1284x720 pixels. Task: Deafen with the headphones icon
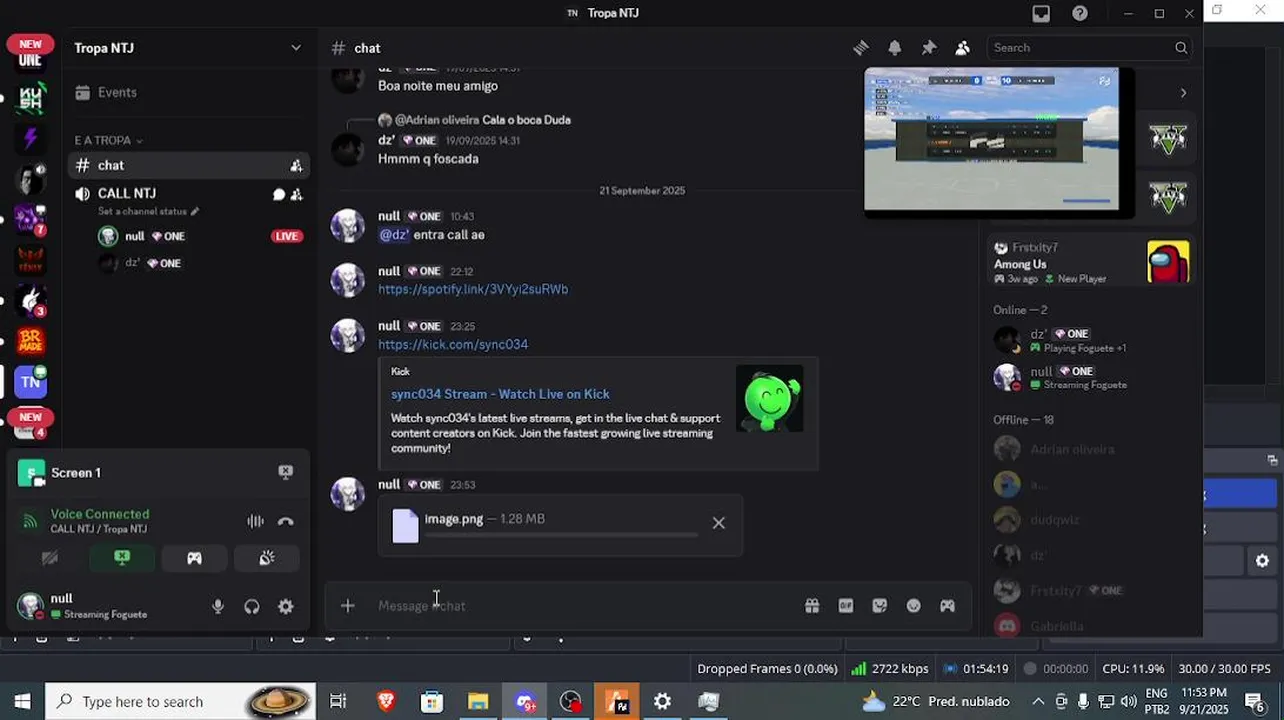pyautogui.click(x=252, y=606)
